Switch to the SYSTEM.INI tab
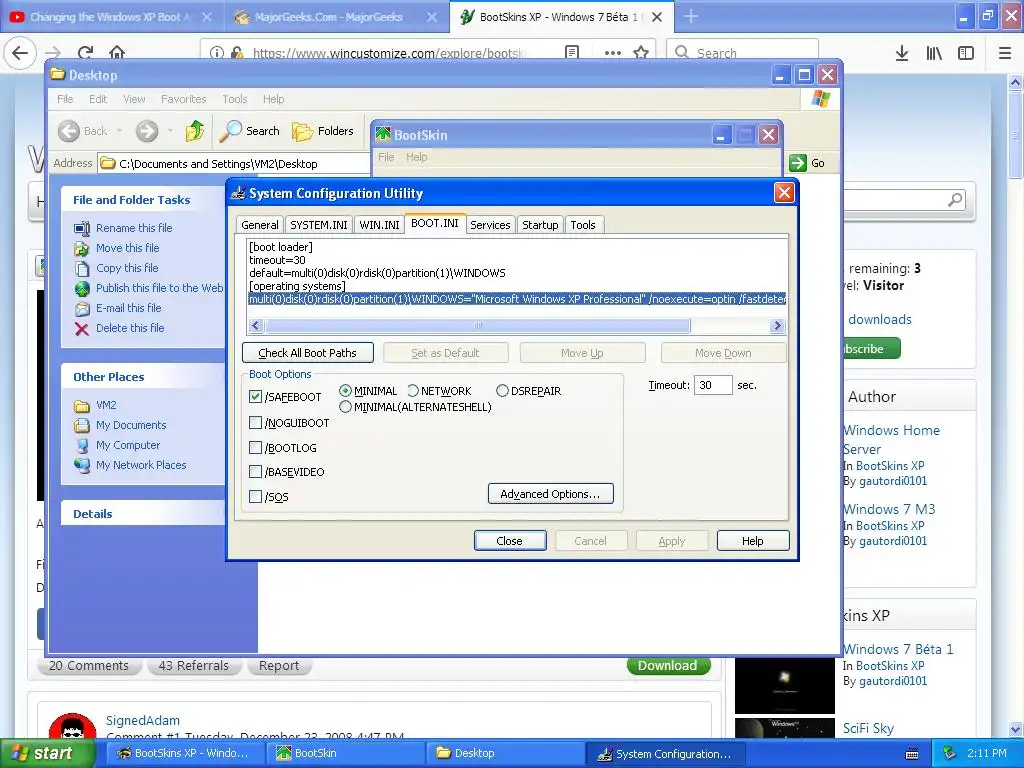The image size is (1024, 768). [x=319, y=225]
